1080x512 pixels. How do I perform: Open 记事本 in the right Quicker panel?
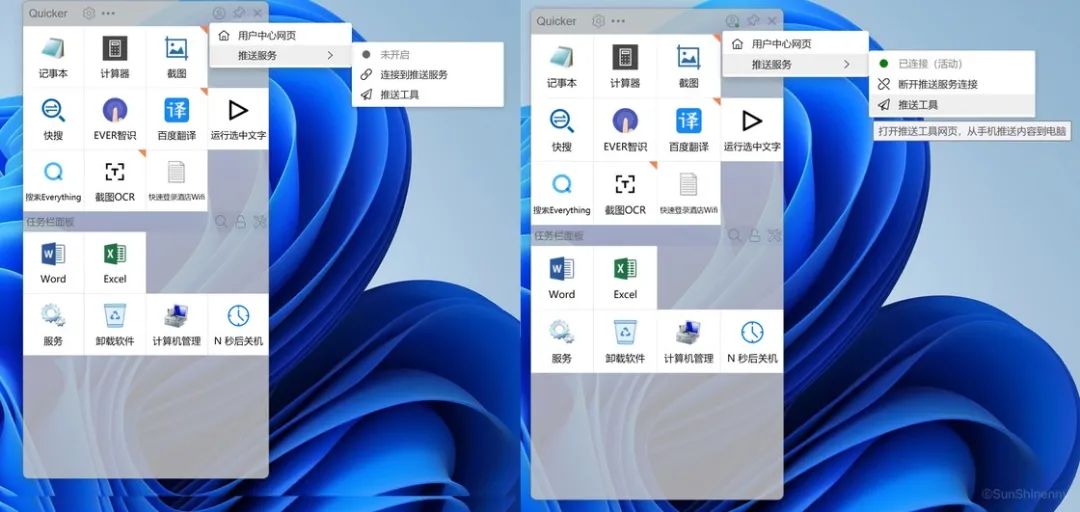click(561, 67)
